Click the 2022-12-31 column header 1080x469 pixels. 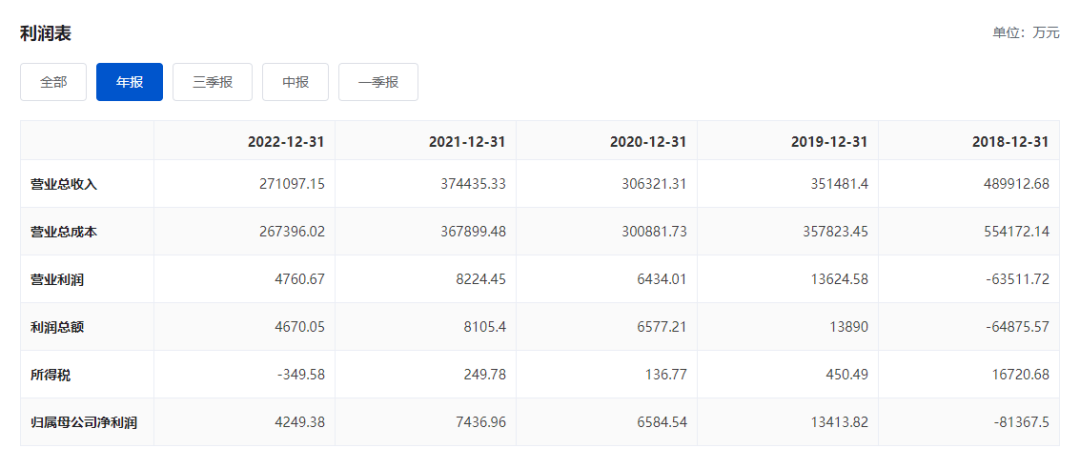[x=286, y=142]
